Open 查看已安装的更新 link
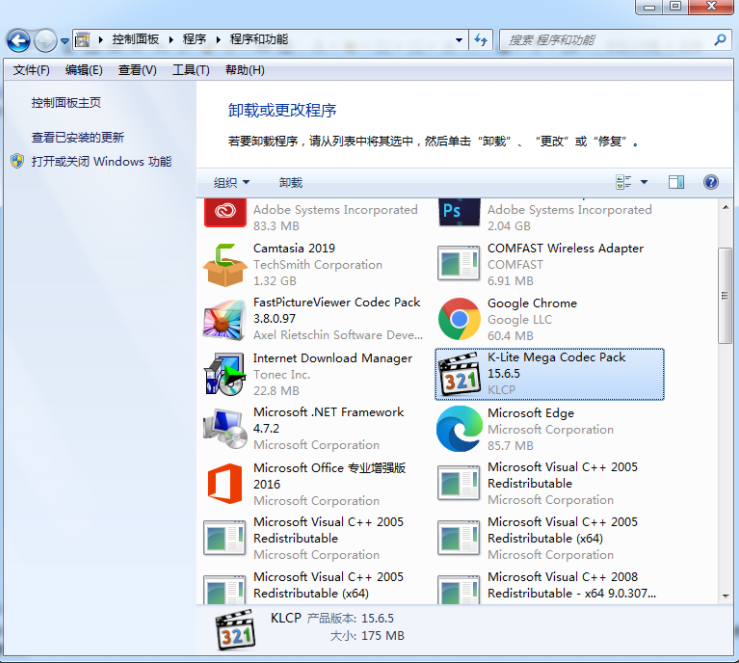Screen dimensions: 739x663 (x=78, y=138)
